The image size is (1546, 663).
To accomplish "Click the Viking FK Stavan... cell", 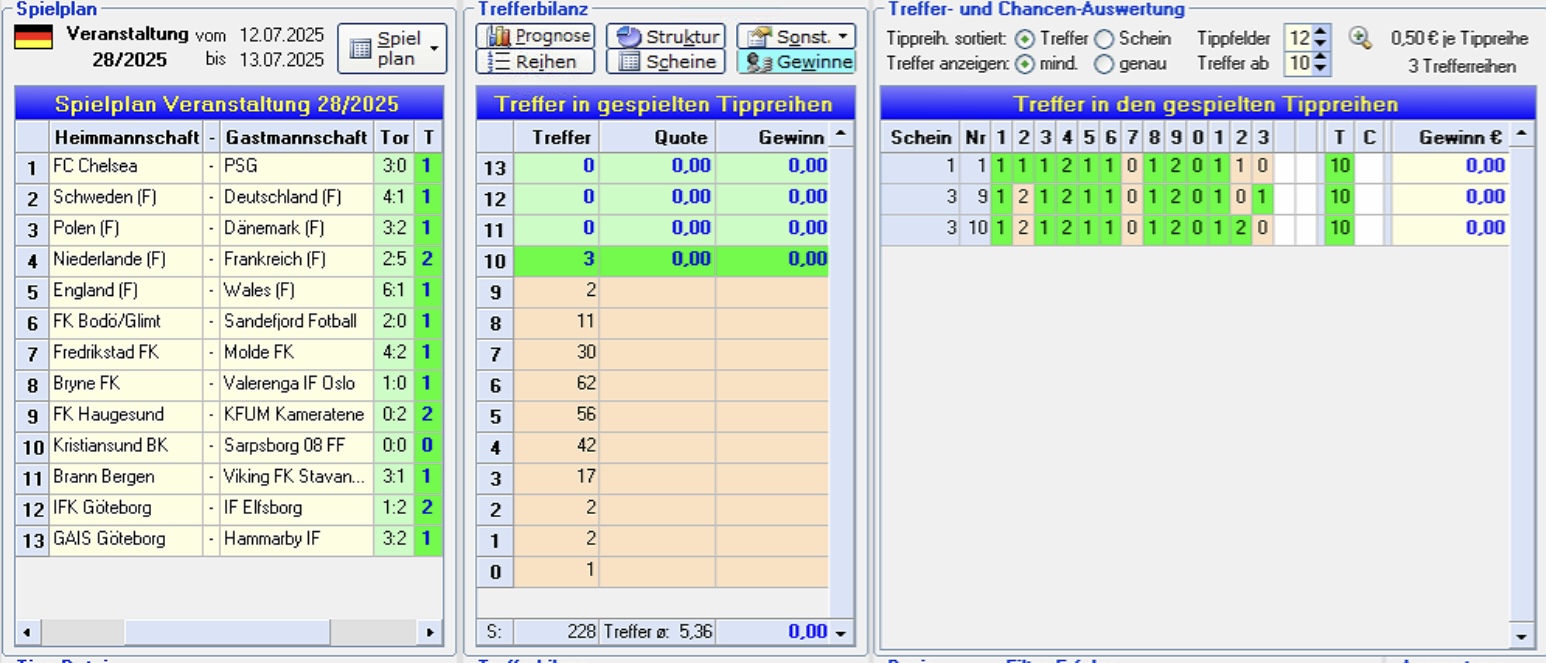I will point(296,476).
